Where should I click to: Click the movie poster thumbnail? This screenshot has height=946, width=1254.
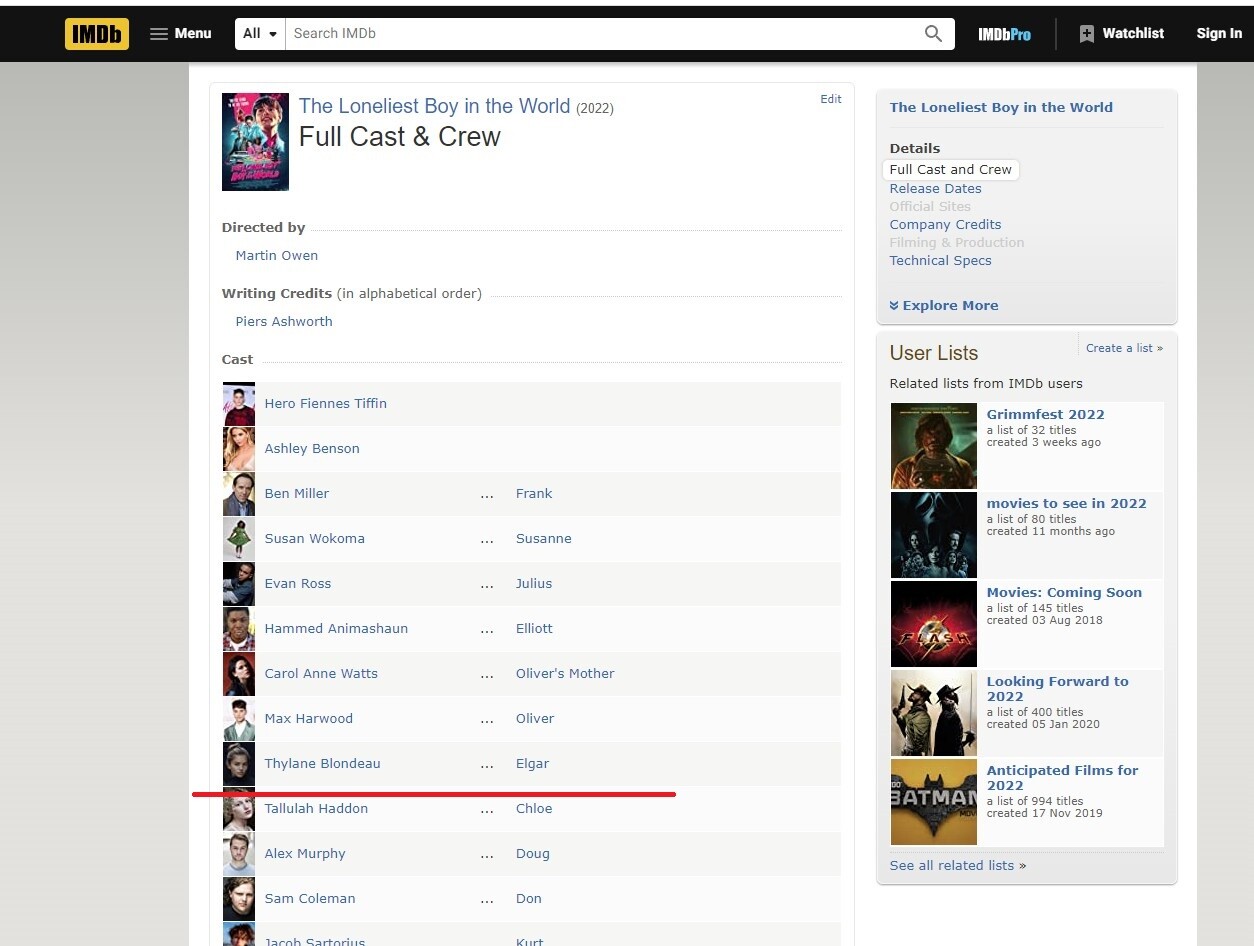(255, 142)
